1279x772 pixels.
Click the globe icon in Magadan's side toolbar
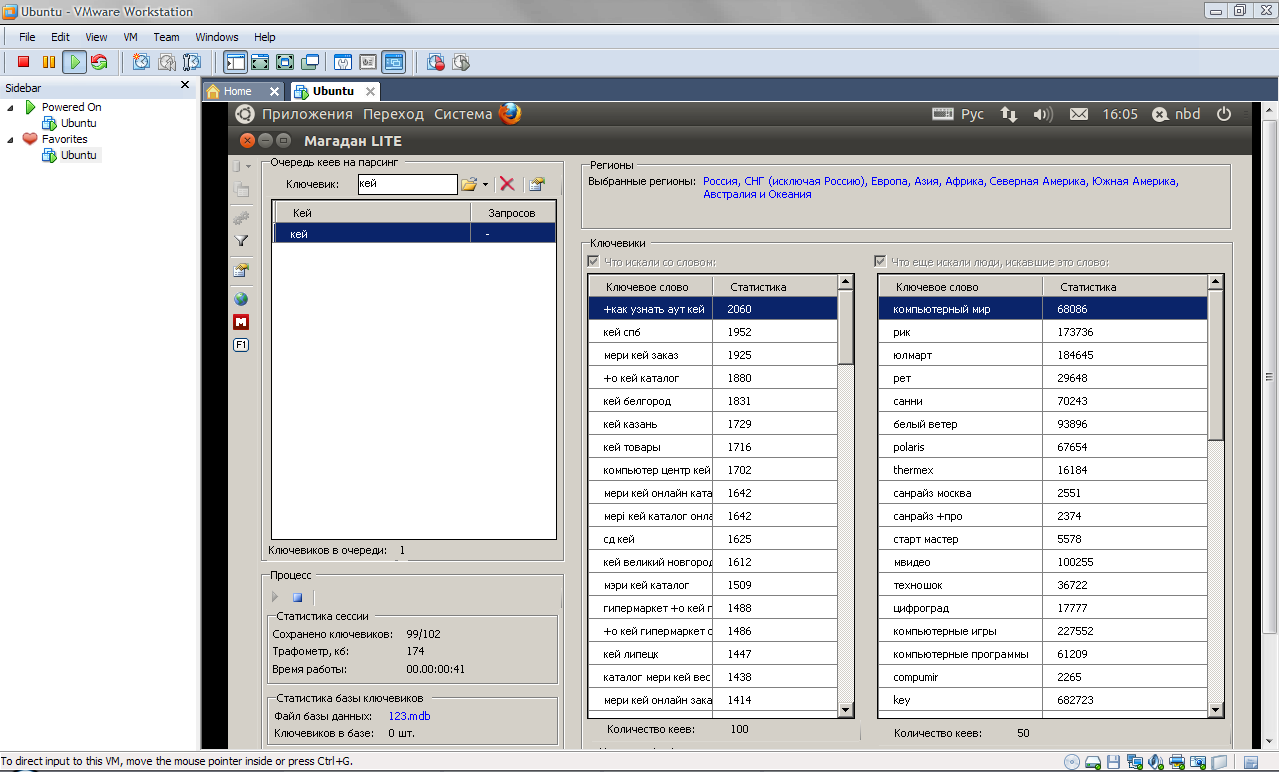click(x=241, y=299)
